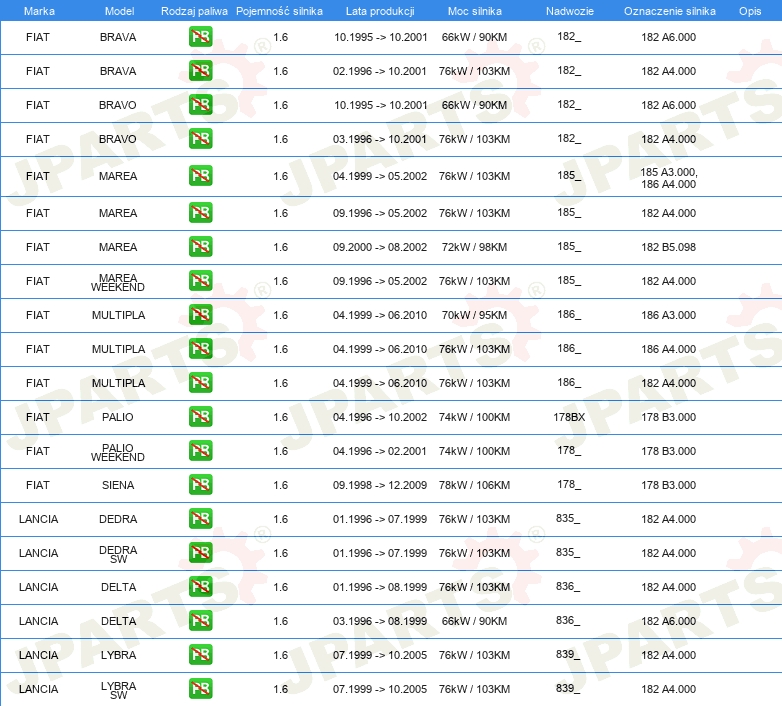Select the PALIO WEEKEND model cell

pos(118,452)
